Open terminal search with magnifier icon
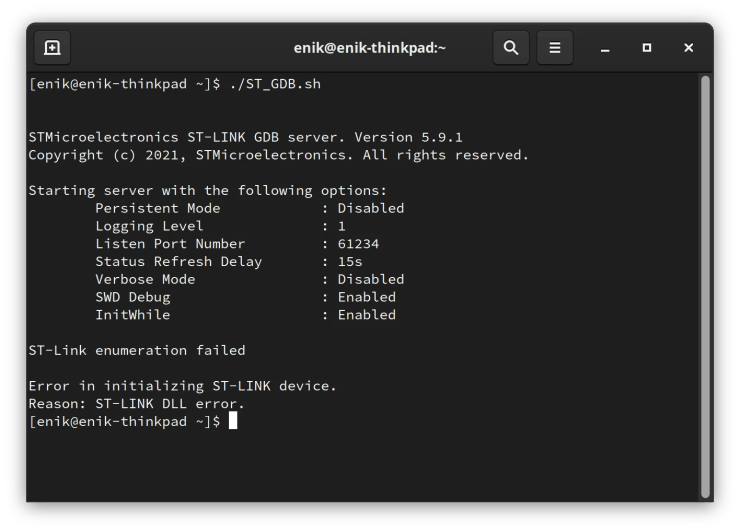The image size is (740, 531). (511, 48)
